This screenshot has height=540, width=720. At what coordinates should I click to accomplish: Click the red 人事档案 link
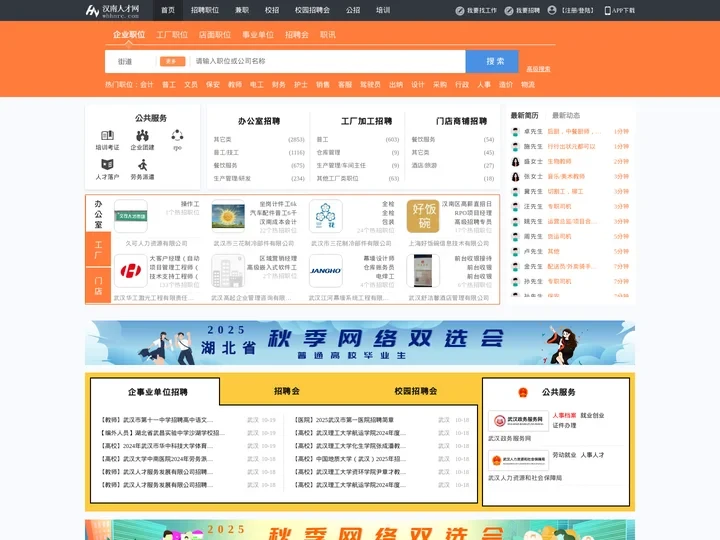pyautogui.click(x=564, y=415)
